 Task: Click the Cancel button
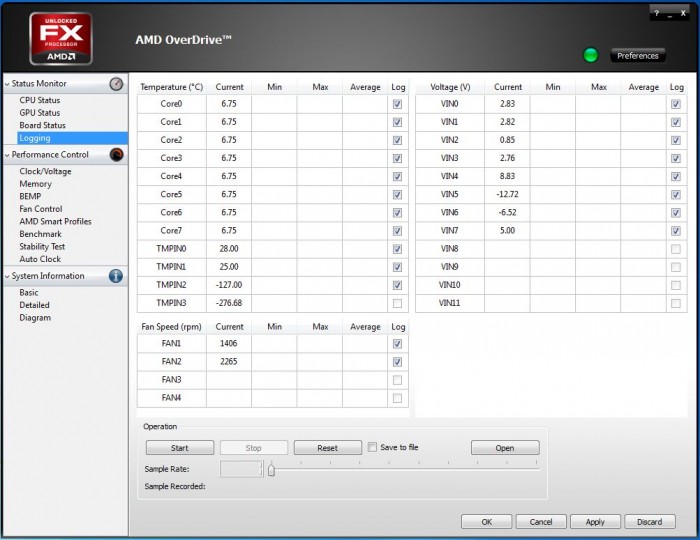pyautogui.click(x=541, y=522)
